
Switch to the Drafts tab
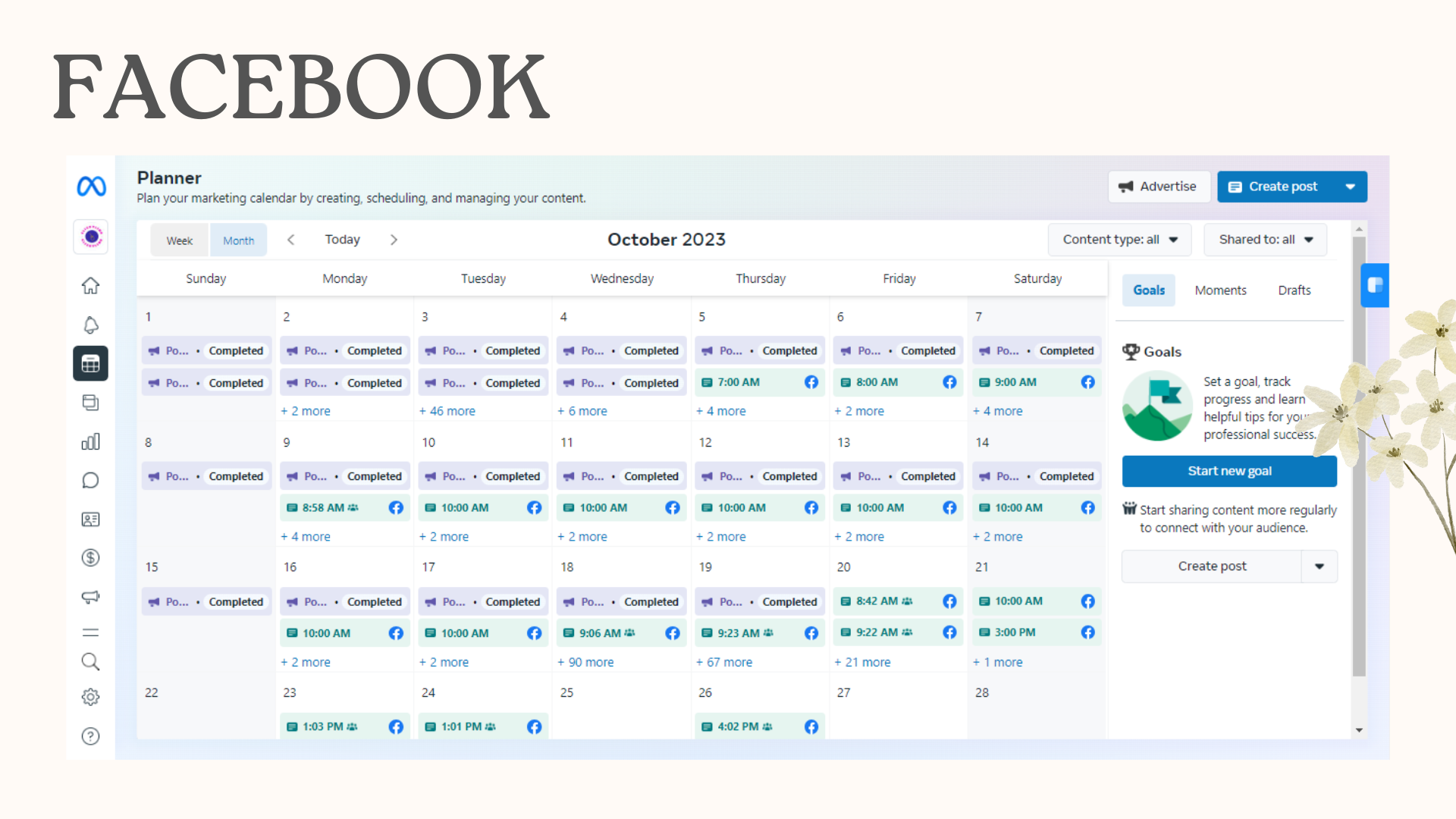pyautogui.click(x=1294, y=290)
